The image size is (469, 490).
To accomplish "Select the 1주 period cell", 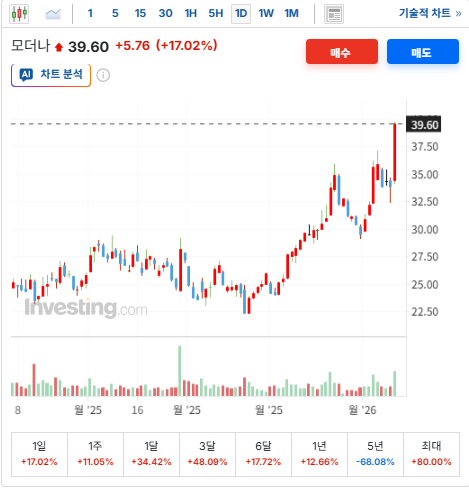I will (x=95, y=454).
